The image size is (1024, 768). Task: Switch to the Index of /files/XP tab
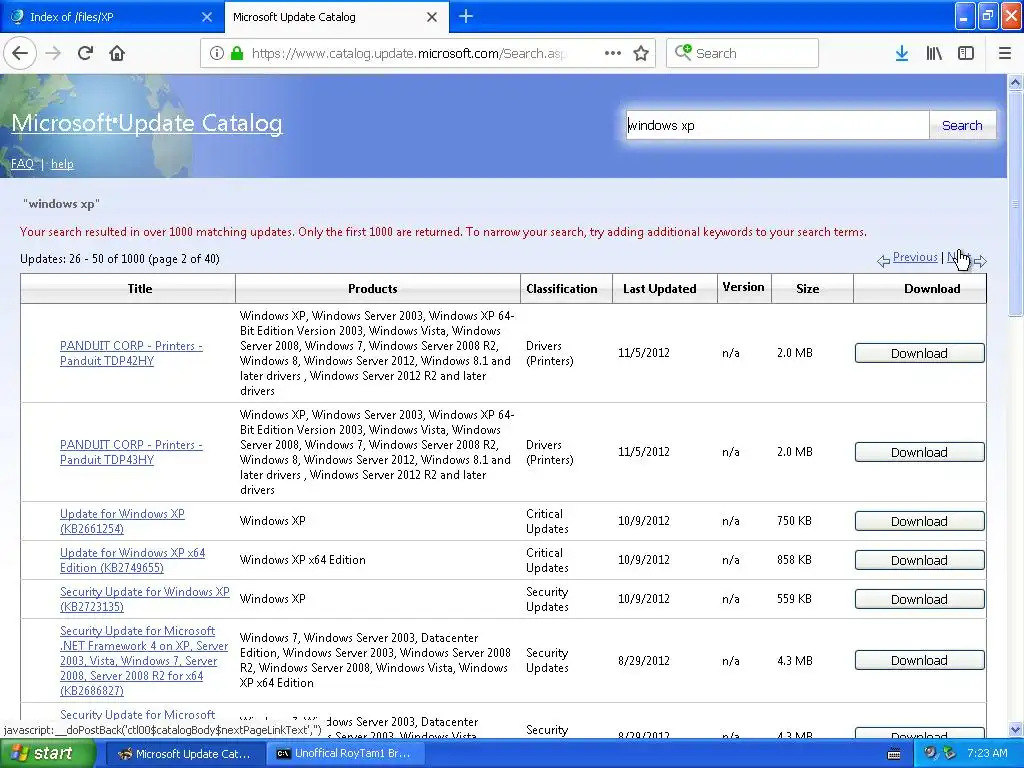coord(111,17)
